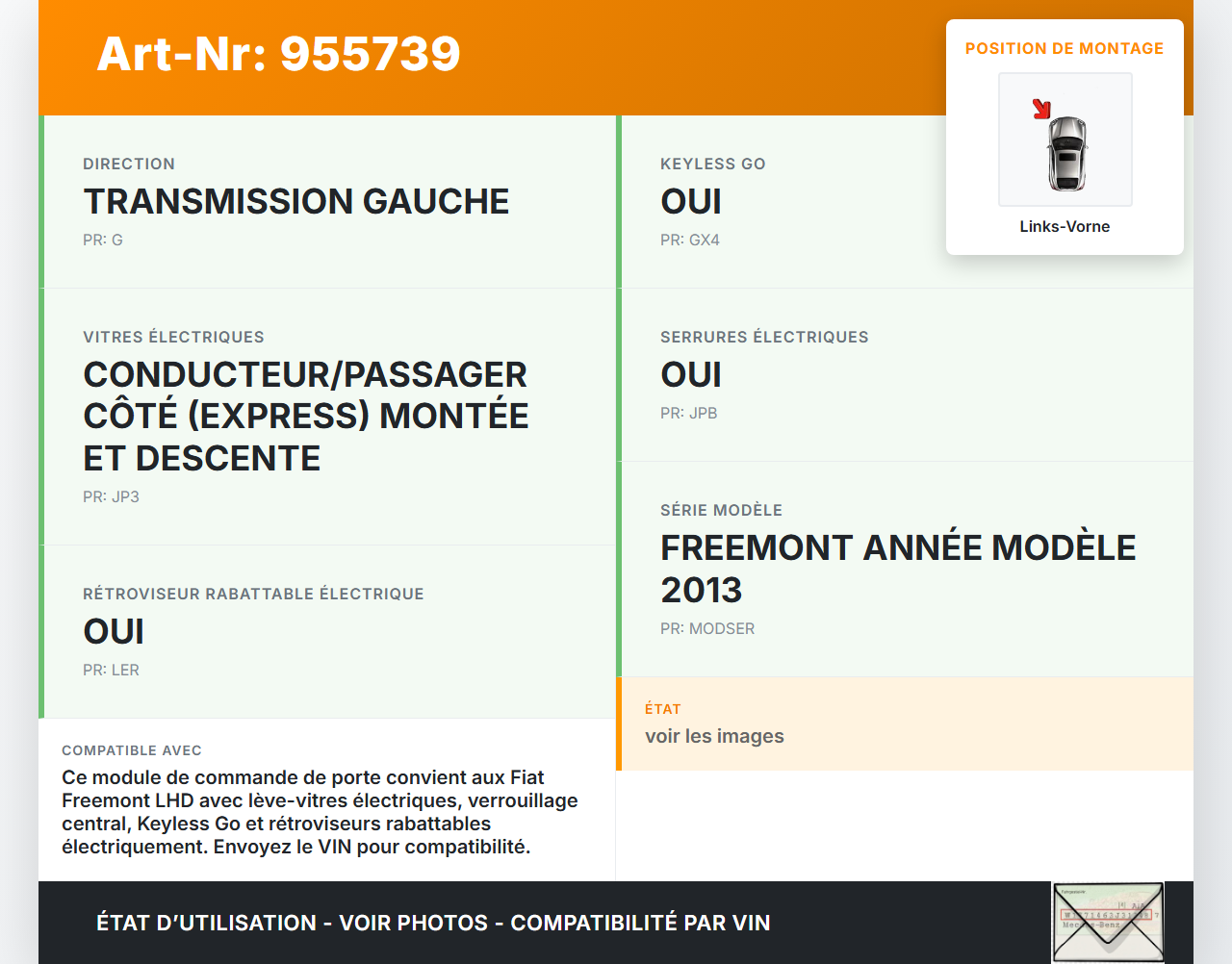Click the "KEYLESS GO" label
The image size is (1232, 964).
(x=713, y=164)
